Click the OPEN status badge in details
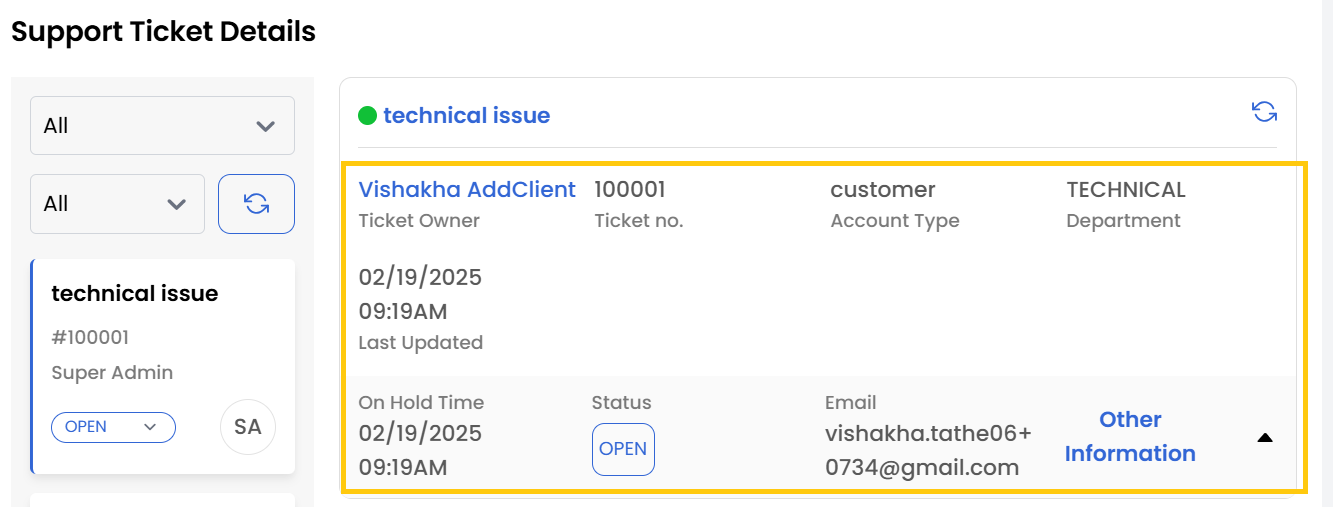The image size is (1333, 507). (x=623, y=449)
